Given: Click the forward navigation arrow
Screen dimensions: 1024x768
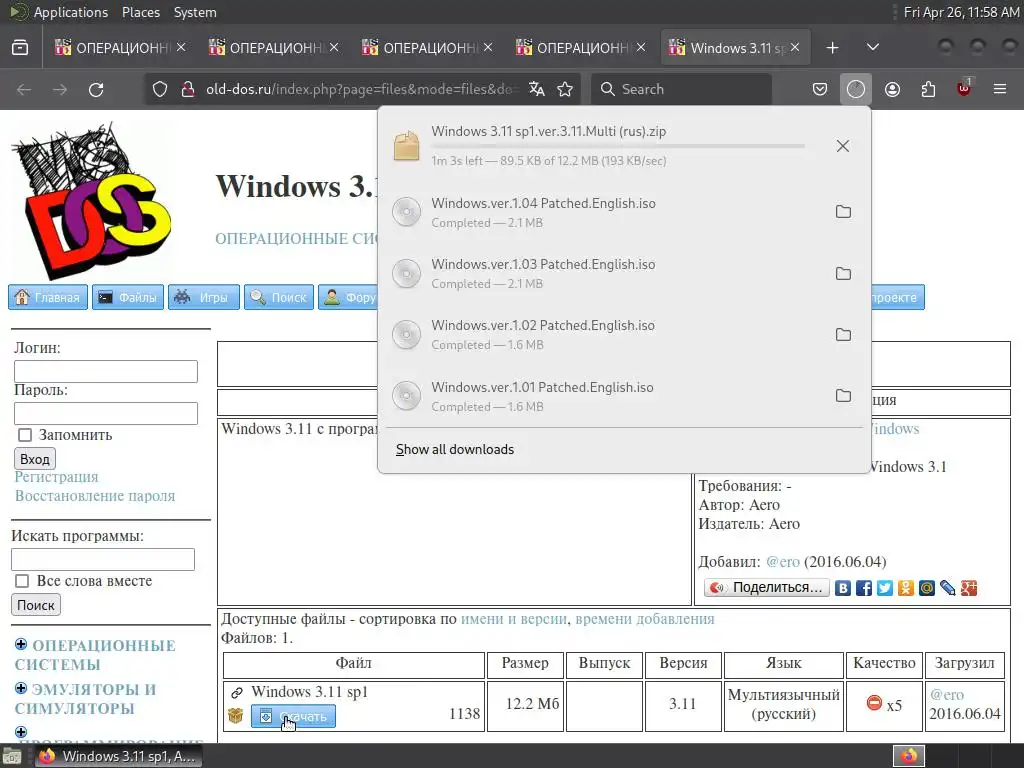Looking at the screenshot, I should pos(60,89).
